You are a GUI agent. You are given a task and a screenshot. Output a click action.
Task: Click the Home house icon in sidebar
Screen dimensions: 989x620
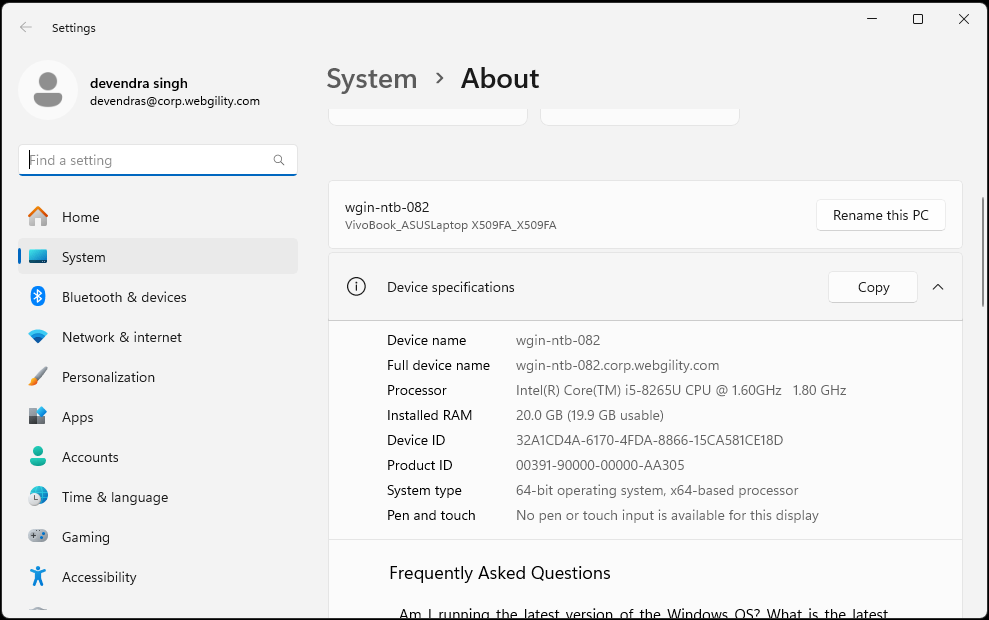[38, 217]
